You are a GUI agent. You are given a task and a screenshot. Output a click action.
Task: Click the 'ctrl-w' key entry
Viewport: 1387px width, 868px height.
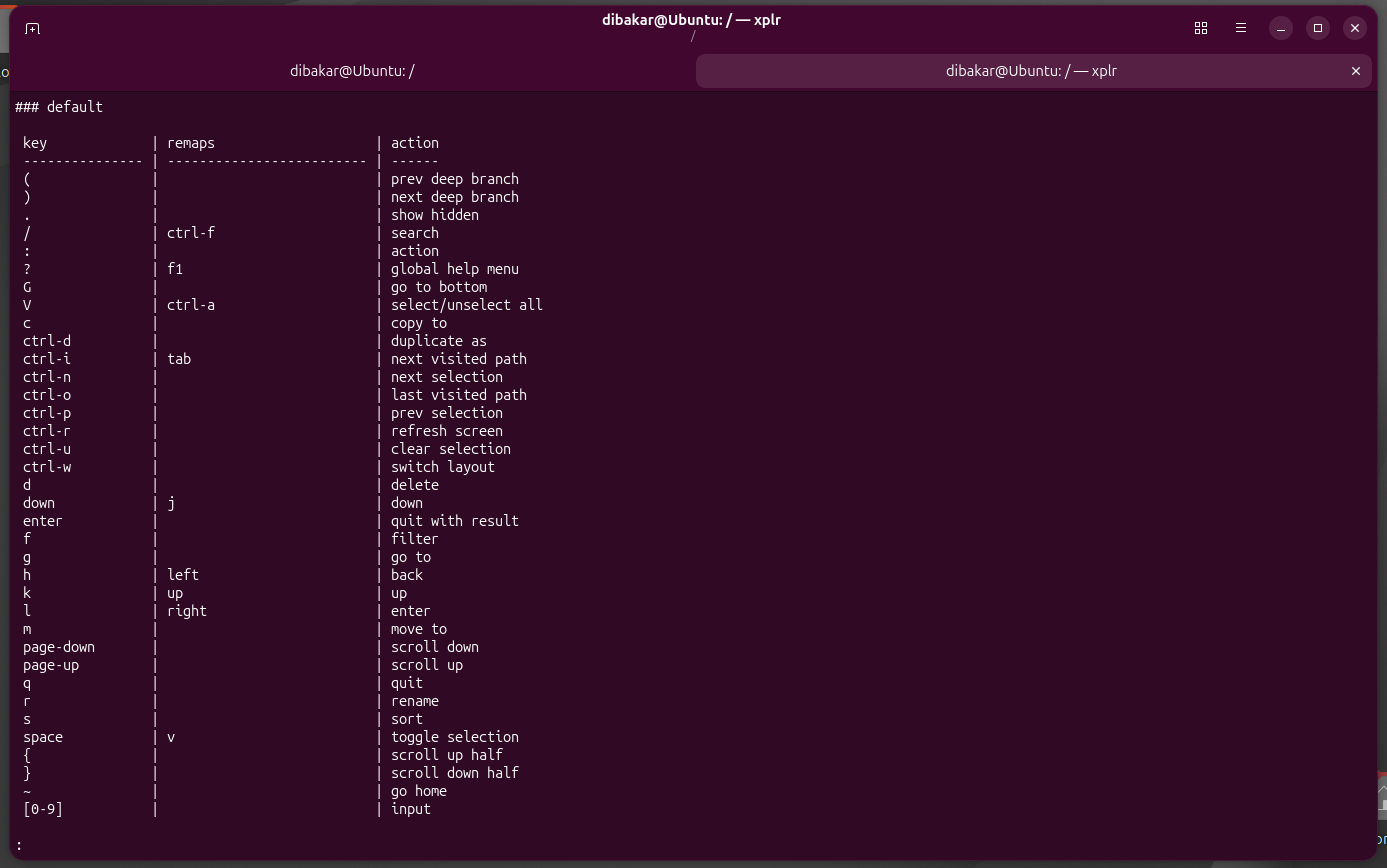pyautogui.click(x=47, y=467)
